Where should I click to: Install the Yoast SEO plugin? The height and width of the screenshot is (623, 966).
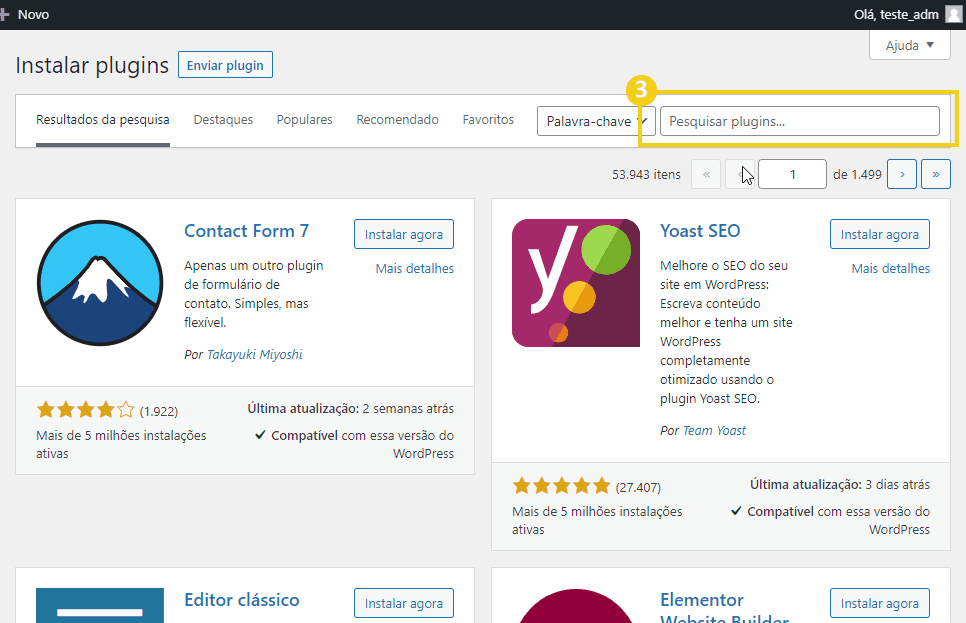(880, 234)
